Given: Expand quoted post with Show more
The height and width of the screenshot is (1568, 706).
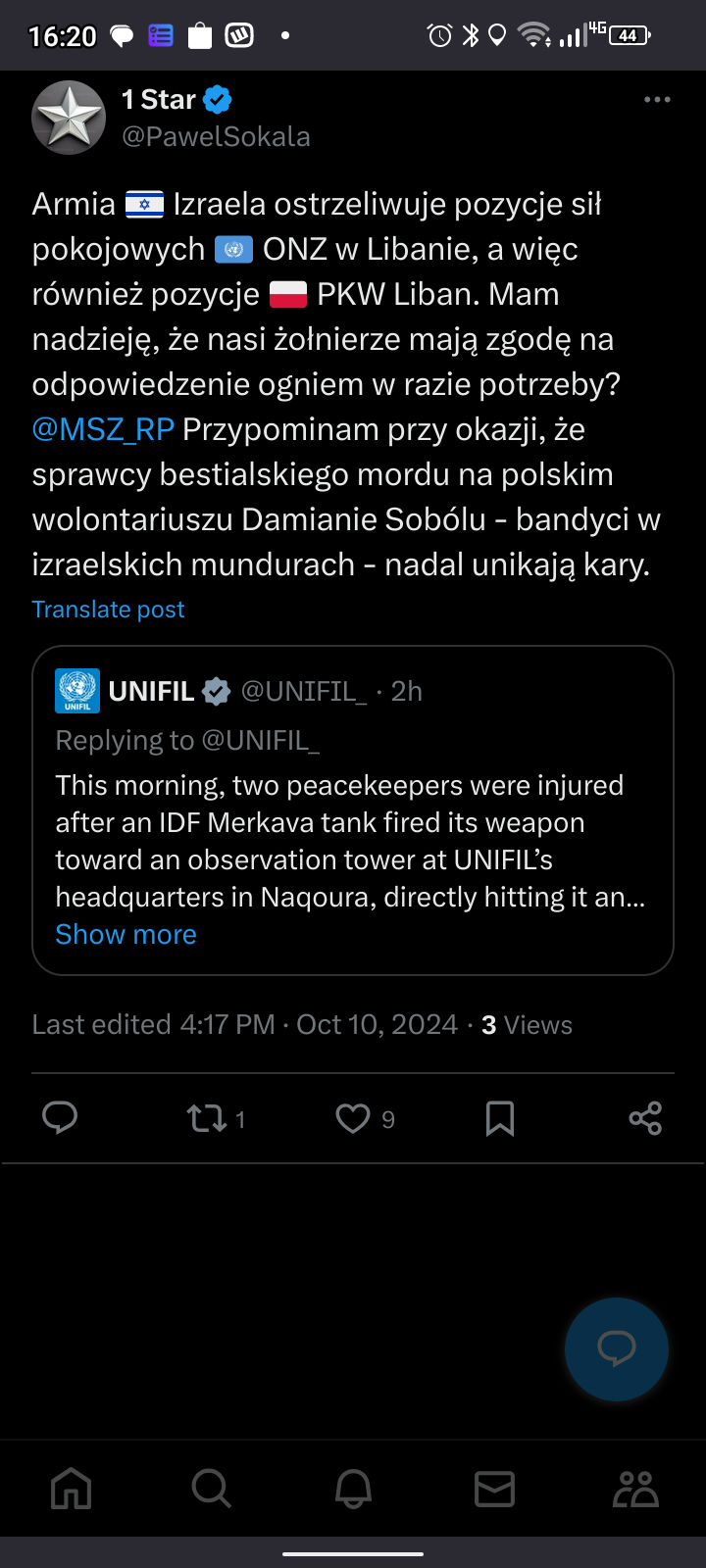Looking at the screenshot, I should [126, 935].
